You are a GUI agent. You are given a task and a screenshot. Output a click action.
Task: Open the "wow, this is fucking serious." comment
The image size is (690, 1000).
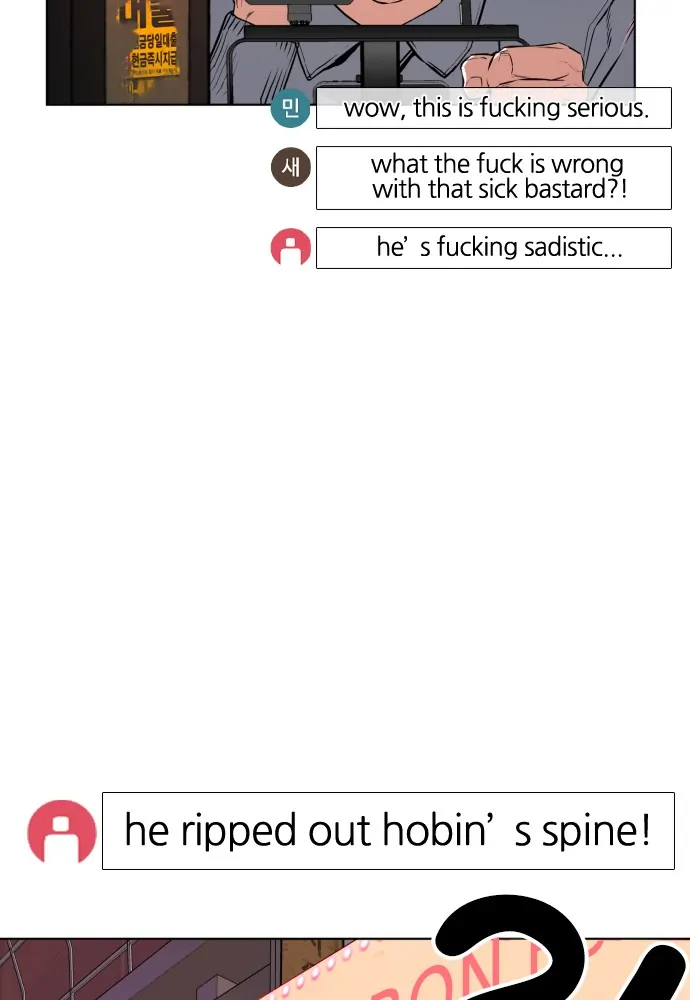[494, 108]
